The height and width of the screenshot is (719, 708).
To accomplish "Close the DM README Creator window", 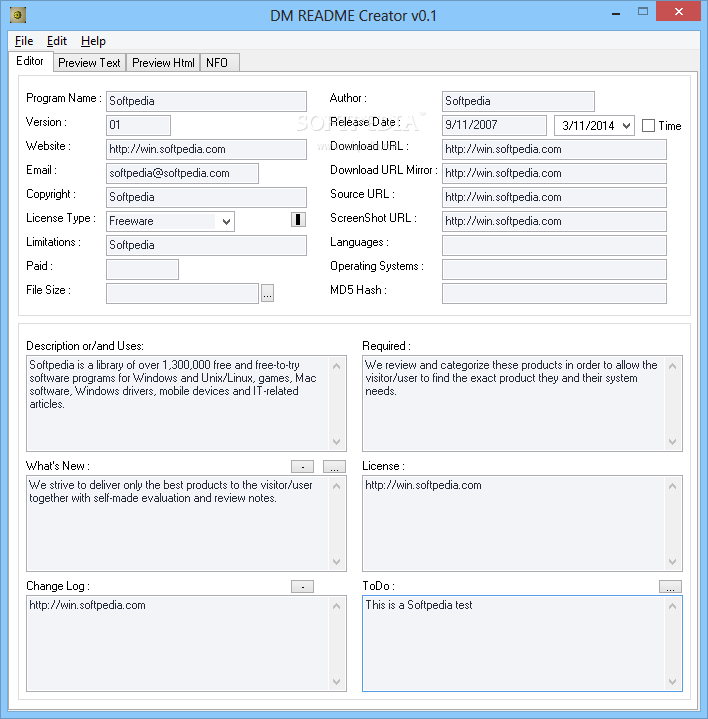I will click(679, 11).
